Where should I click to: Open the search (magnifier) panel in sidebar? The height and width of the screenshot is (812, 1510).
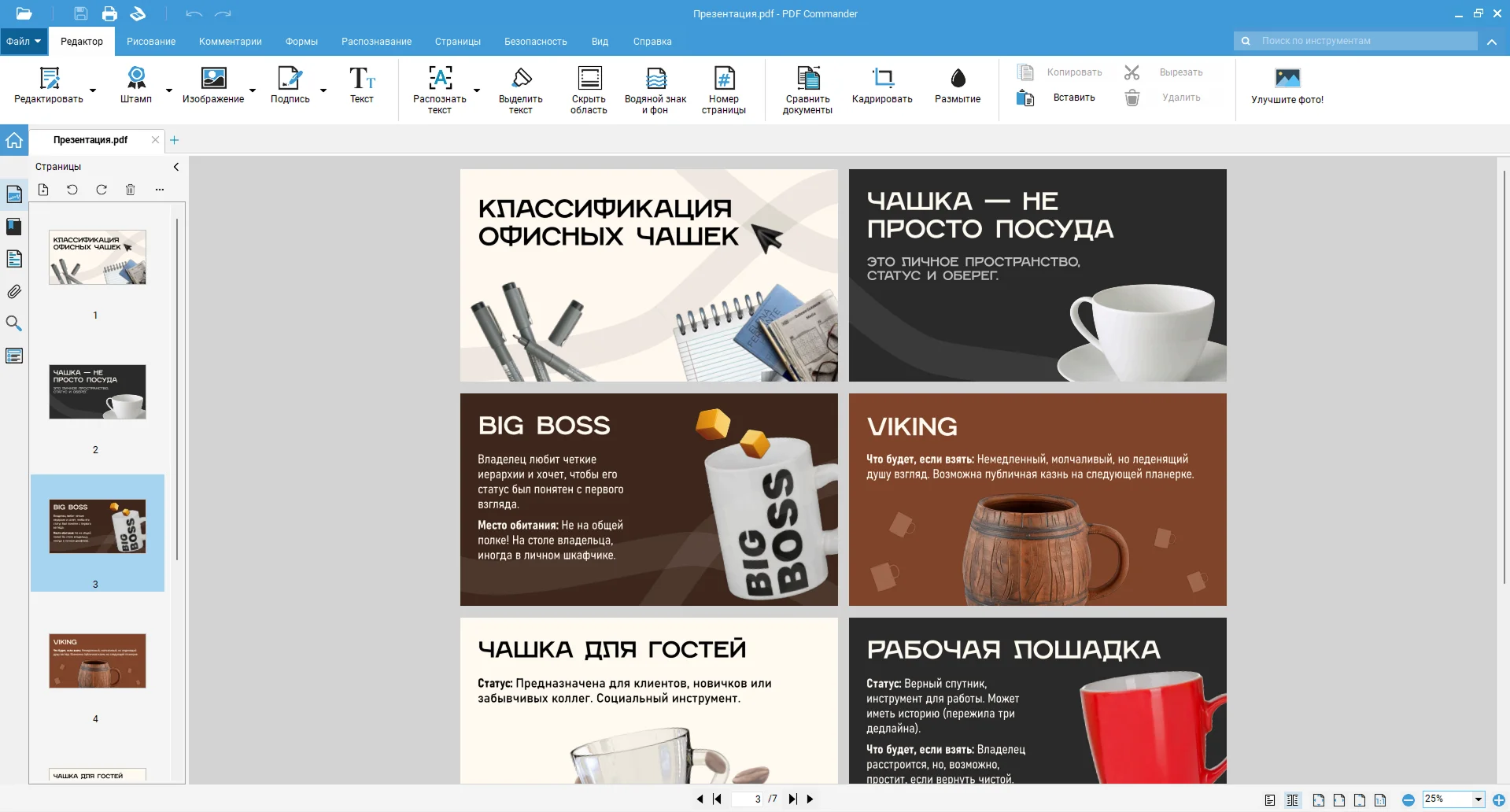(x=14, y=323)
